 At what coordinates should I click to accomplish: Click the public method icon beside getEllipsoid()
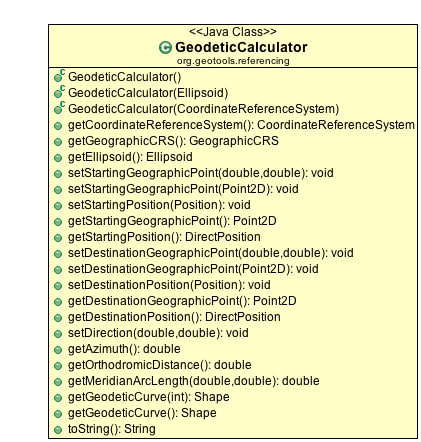click(x=58, y=158)
